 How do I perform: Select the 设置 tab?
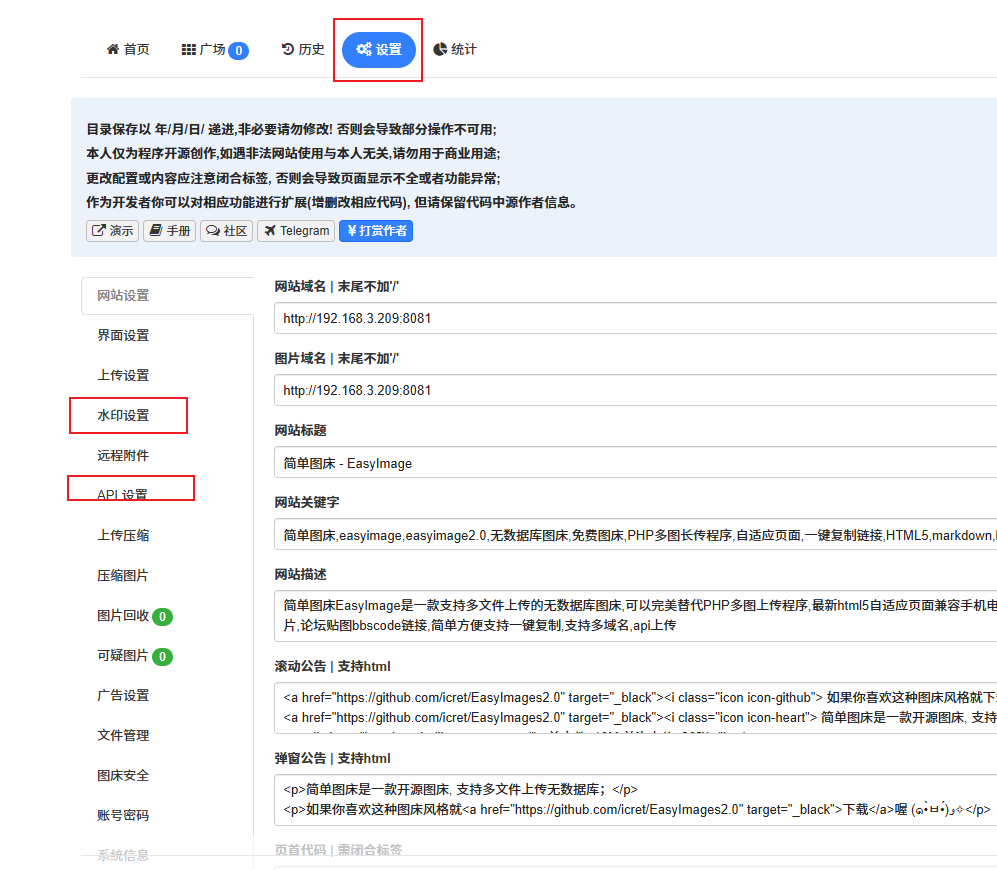[x=379, y=50]
